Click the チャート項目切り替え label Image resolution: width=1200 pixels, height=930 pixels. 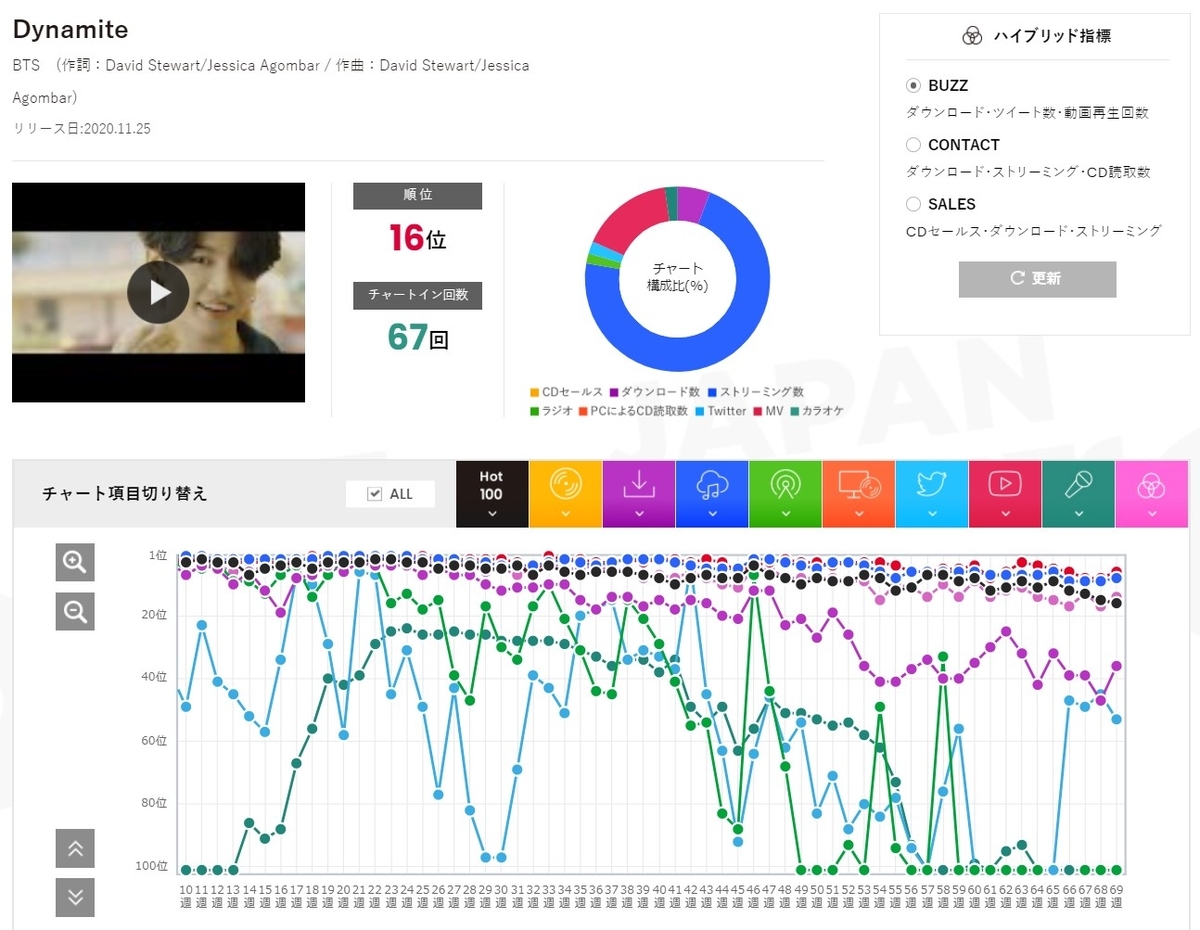click(125, 494)
